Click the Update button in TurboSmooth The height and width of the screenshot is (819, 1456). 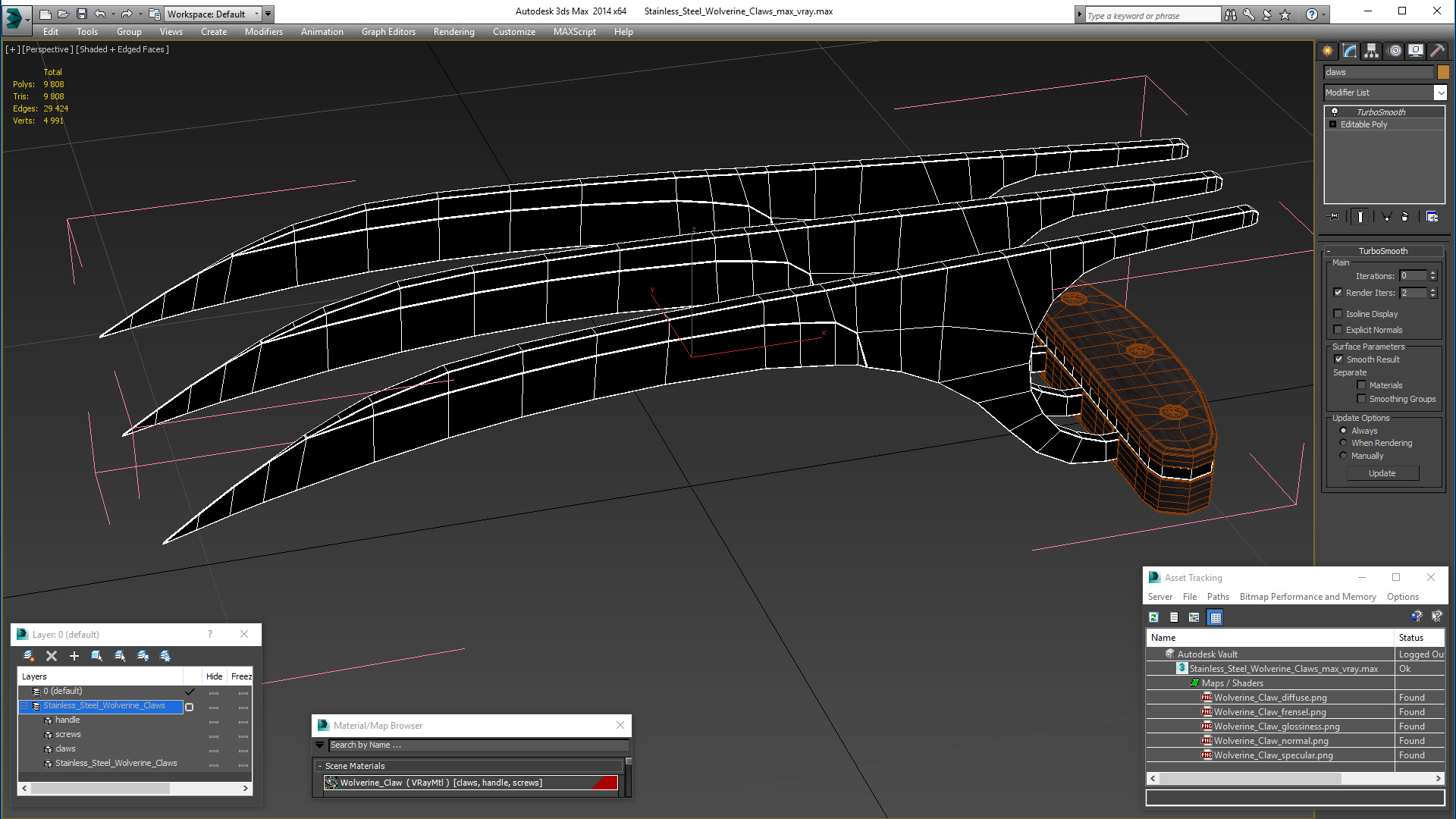[x=1382, y=473]
